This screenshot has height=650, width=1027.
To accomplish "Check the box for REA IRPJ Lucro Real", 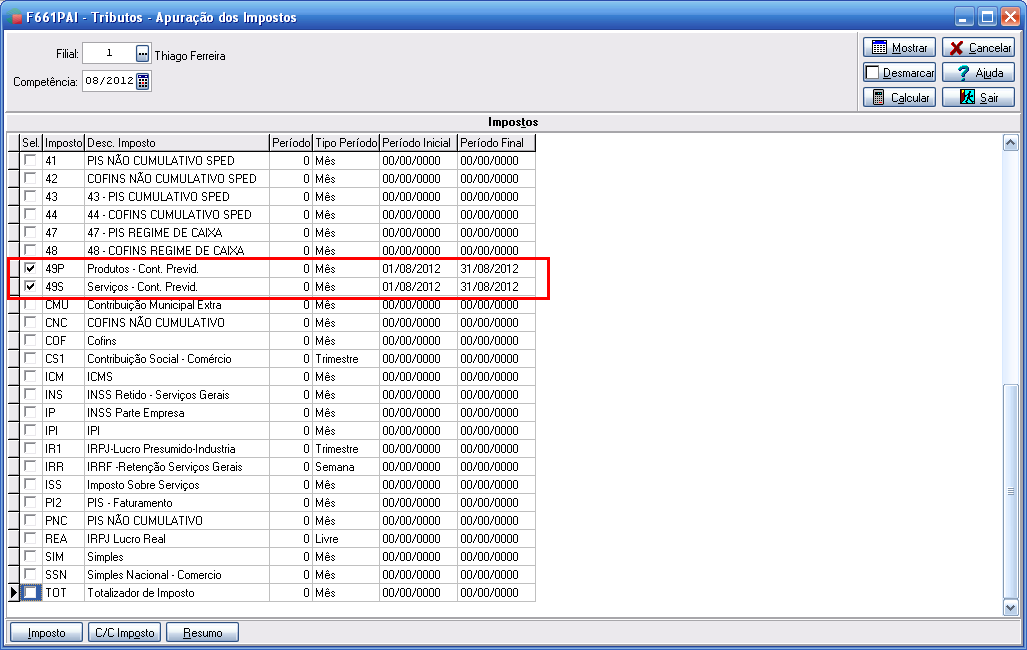I will (x=30, y=538).
